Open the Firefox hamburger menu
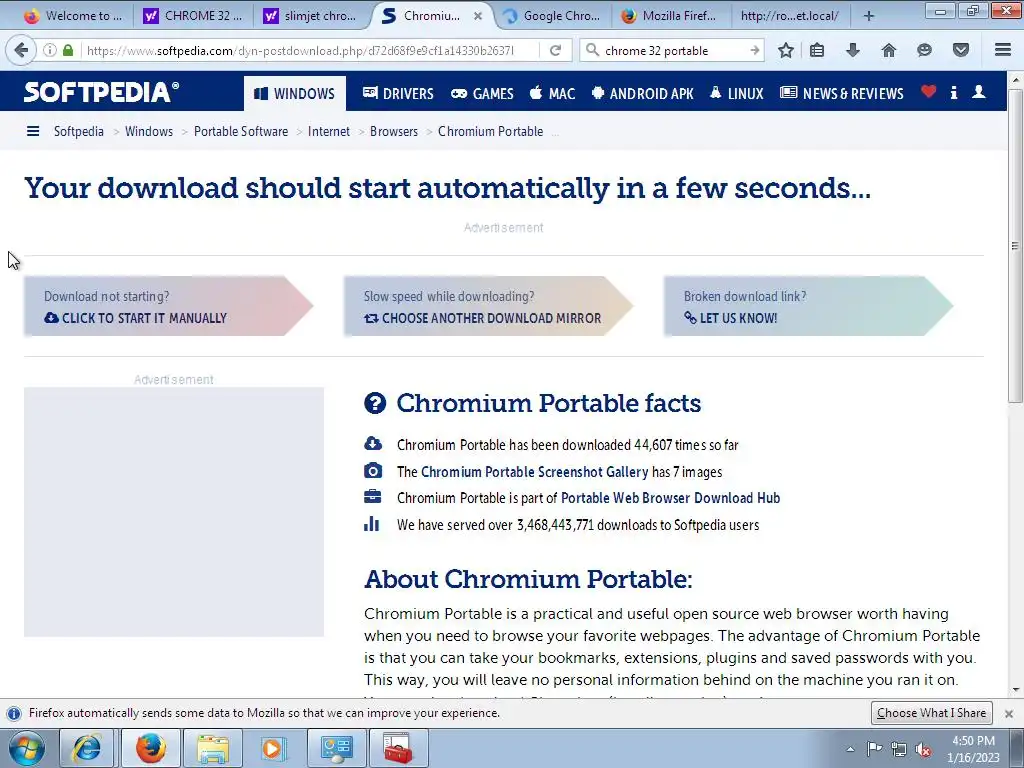This screenshot has width=1024, height=768. tap(1003, 50)
